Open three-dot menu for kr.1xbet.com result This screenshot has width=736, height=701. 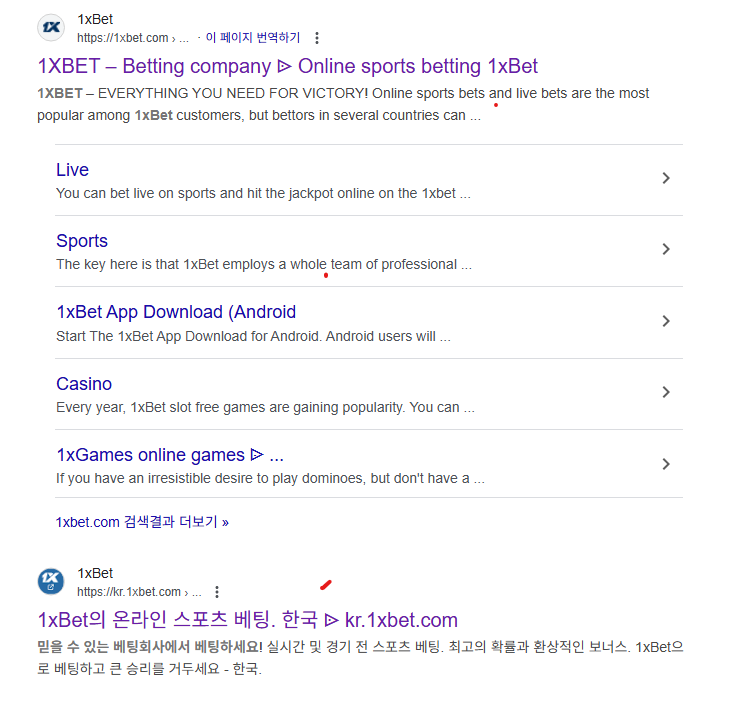pyautogui.click(x=217, y=592)
